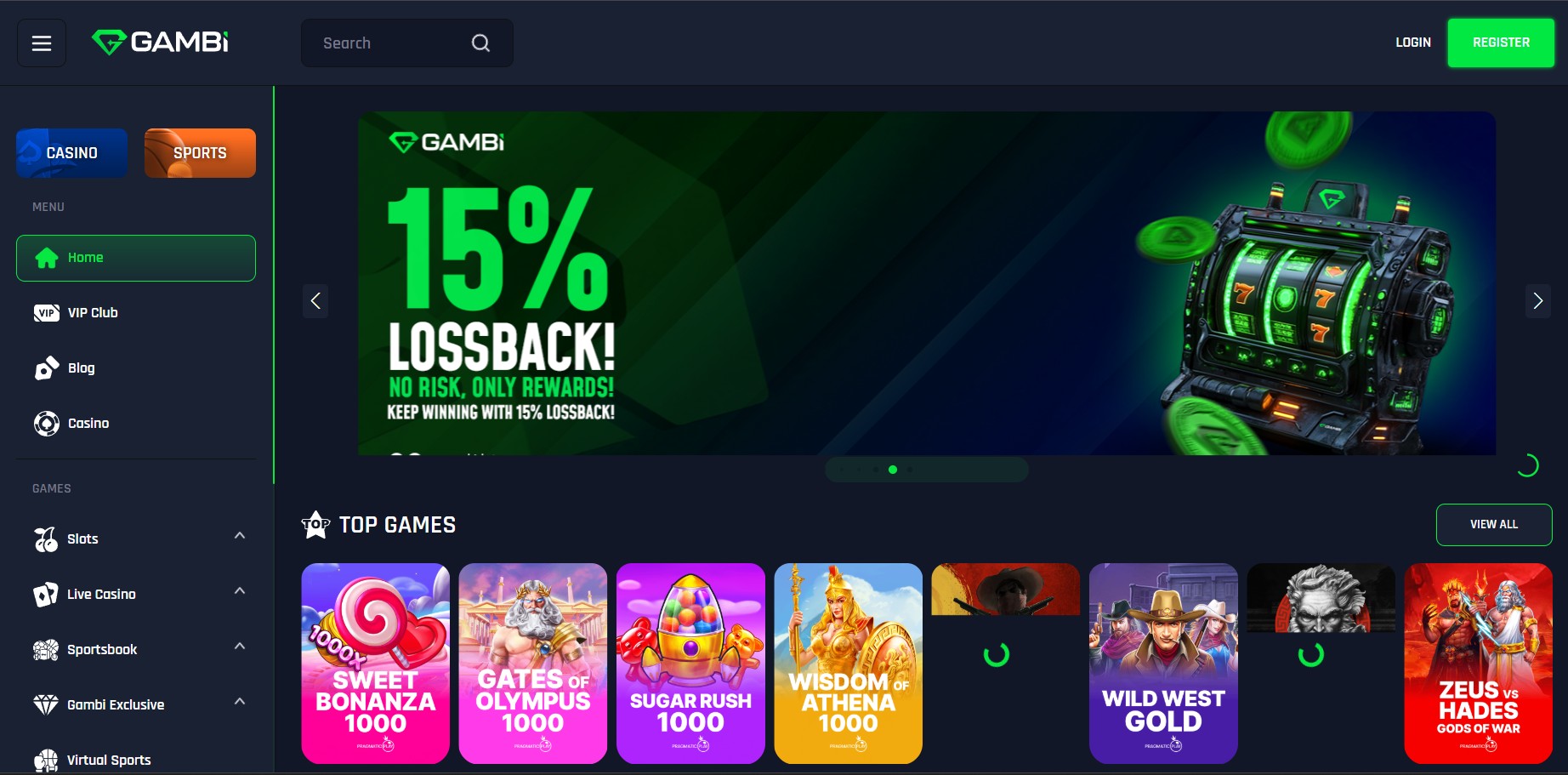The height and width of the screenshot is (775, 1568).
Task: Open the Sugar Rush 1000 game thumbnail
Action: pos(690,664)
